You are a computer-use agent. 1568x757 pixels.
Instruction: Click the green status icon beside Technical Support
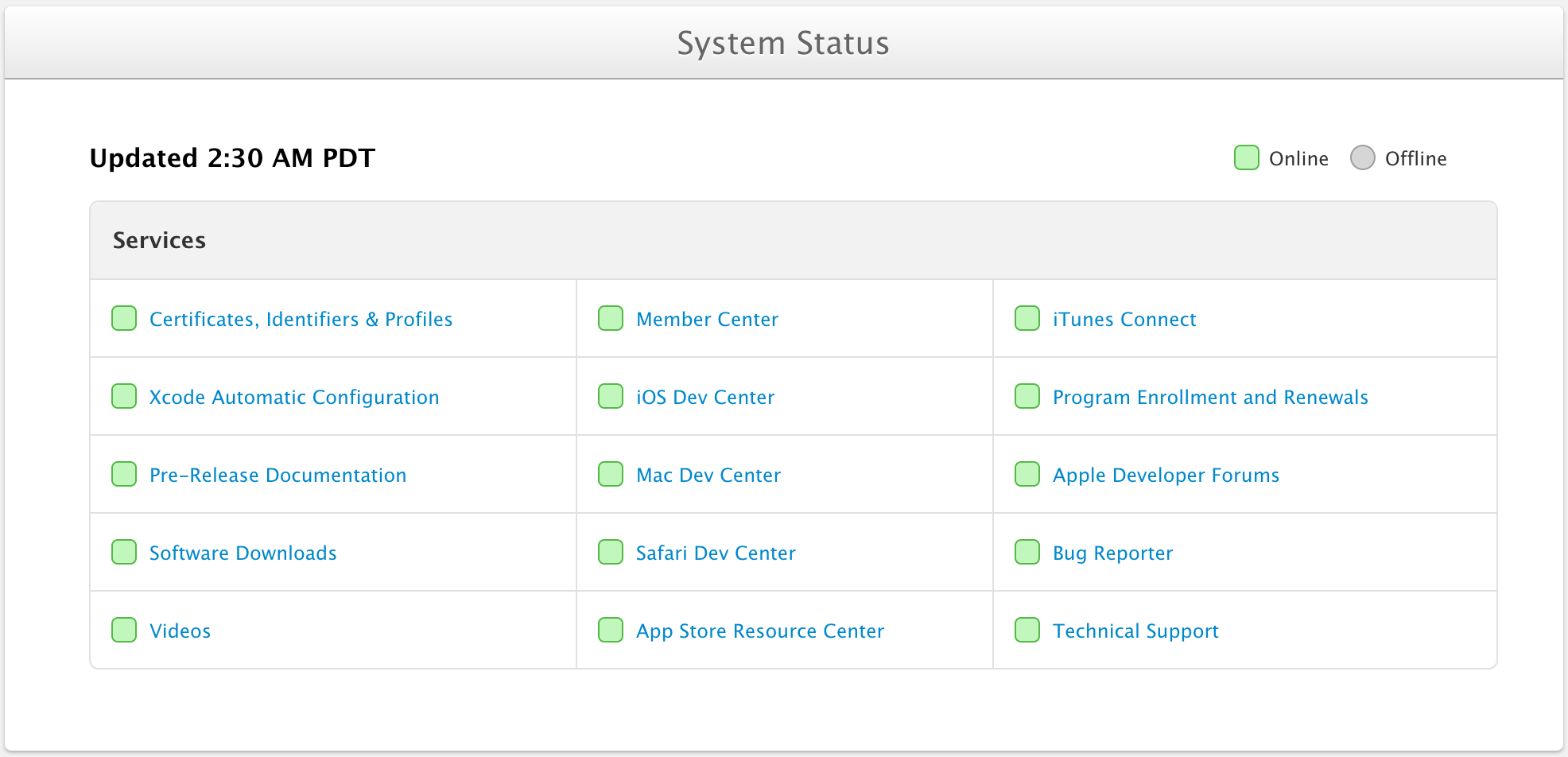(x=1027, y=630)
